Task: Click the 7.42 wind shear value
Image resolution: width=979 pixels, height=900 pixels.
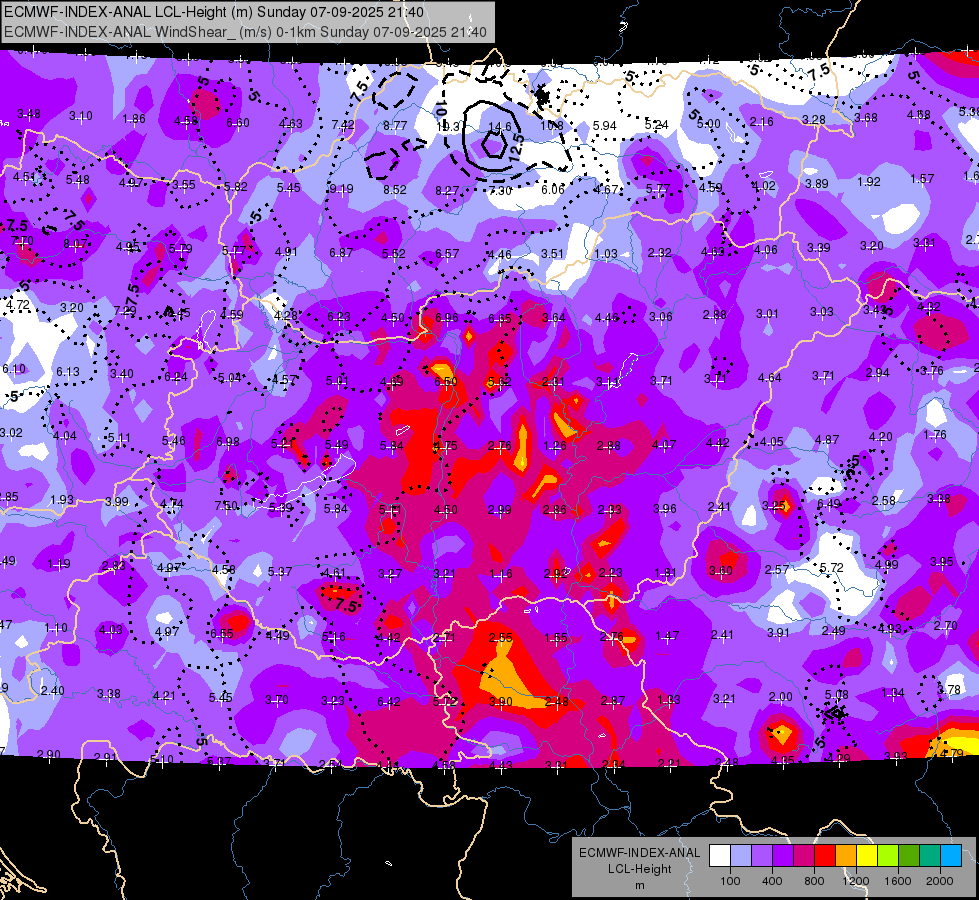Action: 343,125
